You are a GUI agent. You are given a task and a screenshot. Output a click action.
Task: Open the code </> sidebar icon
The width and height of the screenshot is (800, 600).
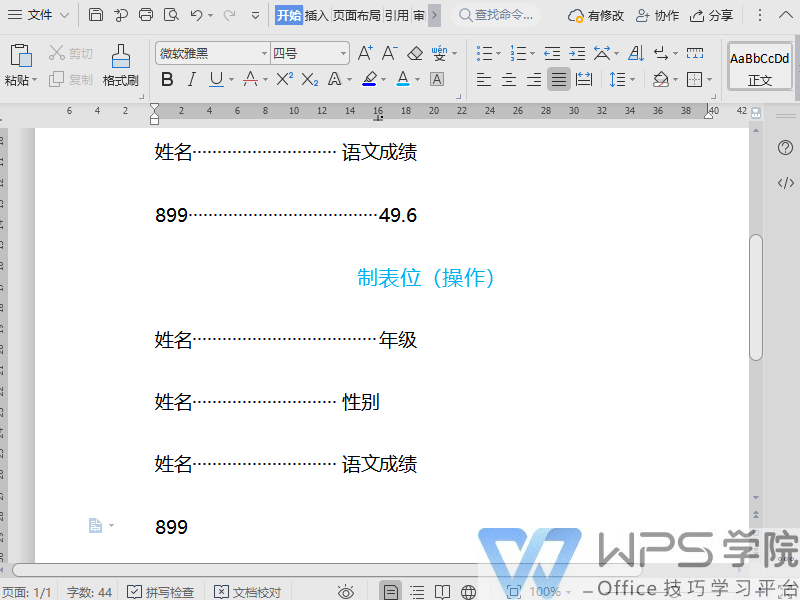[x=786, y=183]
